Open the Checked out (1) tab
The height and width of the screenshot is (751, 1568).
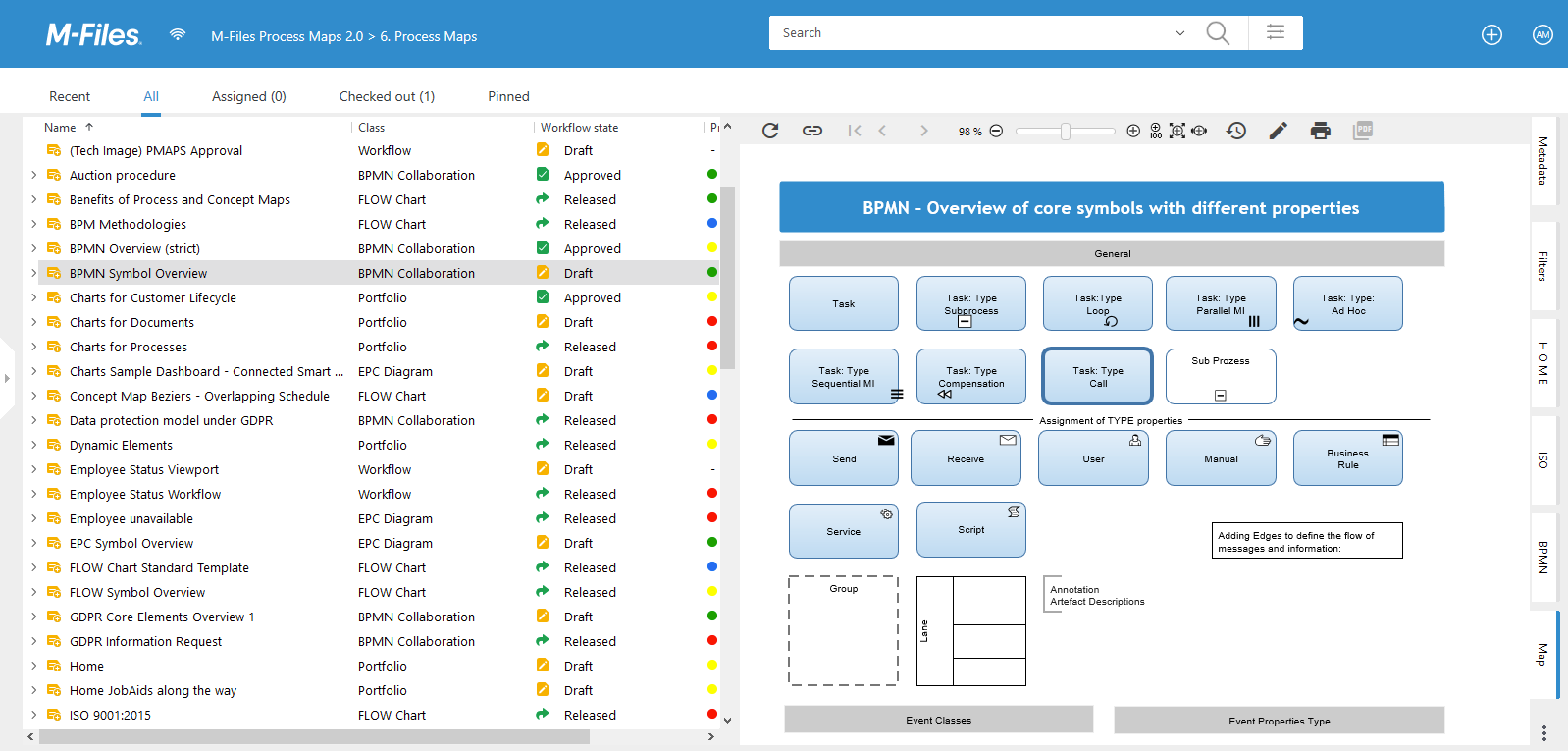coord(387,96)
